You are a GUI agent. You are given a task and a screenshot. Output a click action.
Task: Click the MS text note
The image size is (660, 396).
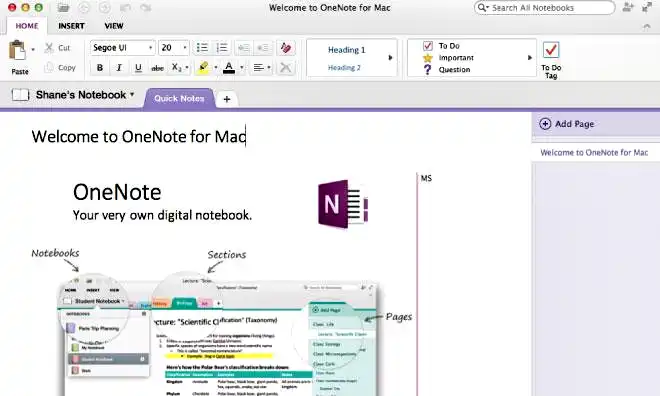[x=426, y=178]
